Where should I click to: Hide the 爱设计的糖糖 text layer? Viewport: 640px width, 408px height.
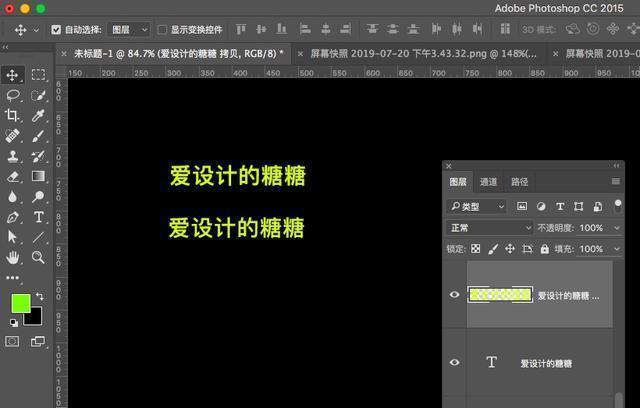coord(454,362)
